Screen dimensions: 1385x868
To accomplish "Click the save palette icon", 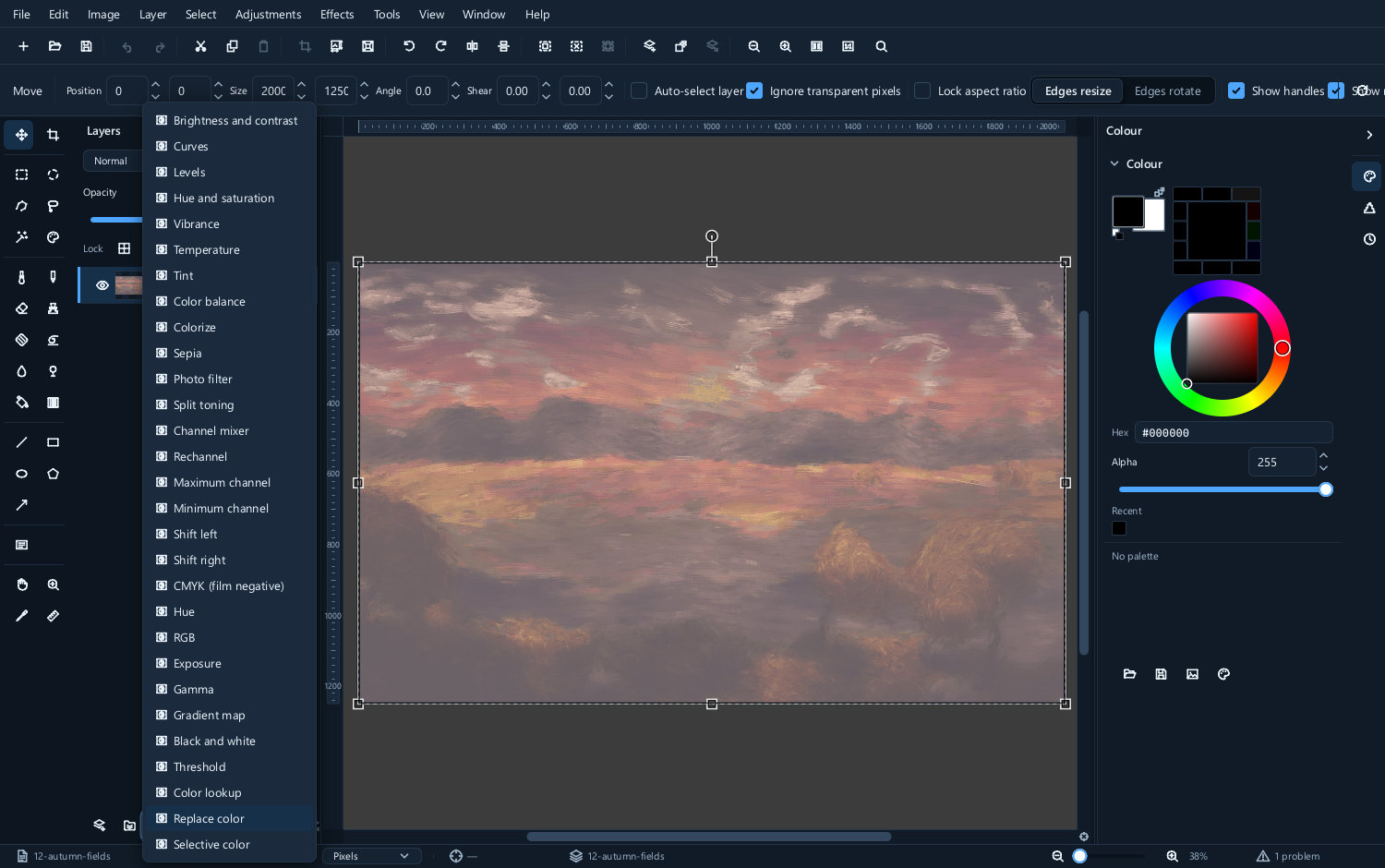I will pyautogui.click(x=1161, y=674).
